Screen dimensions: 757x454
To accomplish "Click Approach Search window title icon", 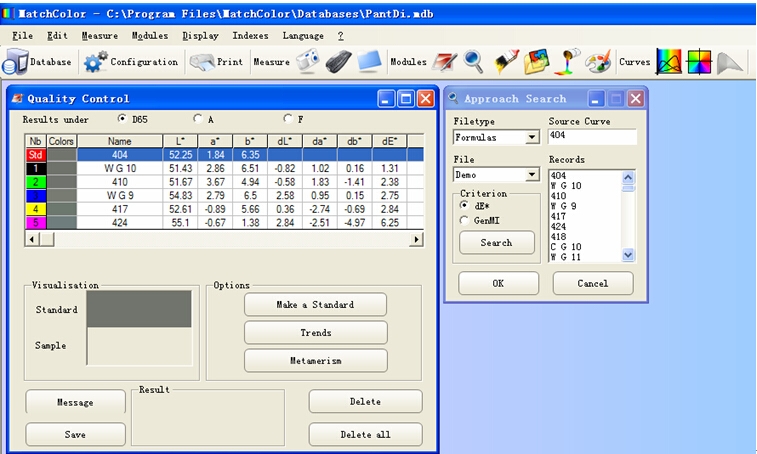I will [453, 99].
